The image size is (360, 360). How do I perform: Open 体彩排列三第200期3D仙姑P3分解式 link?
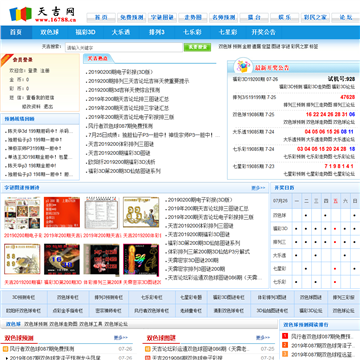(209, 252)
